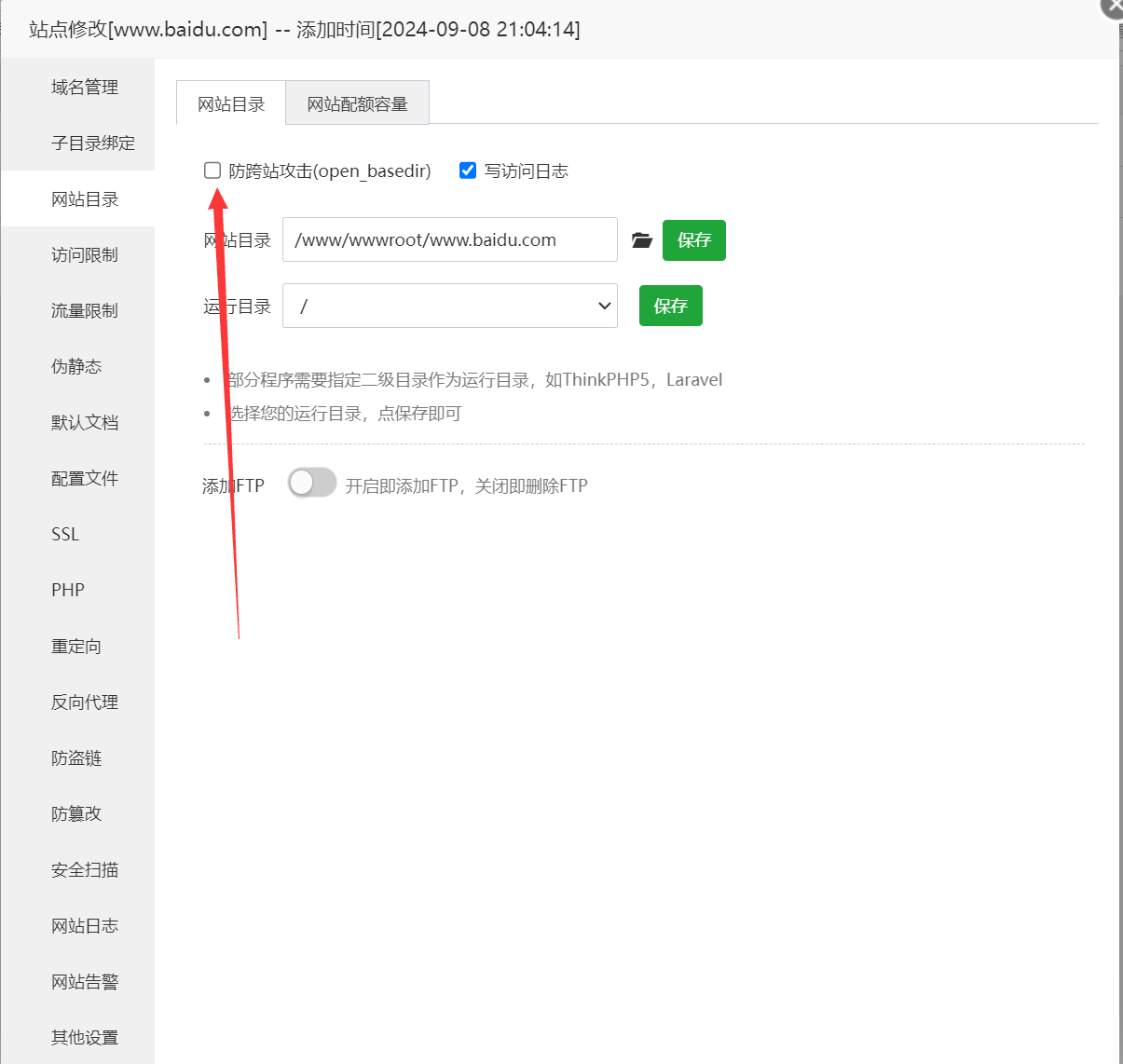
Task: Open the folder browser for 网站目录
Action: pyautogui.click(x=641, y=239)
